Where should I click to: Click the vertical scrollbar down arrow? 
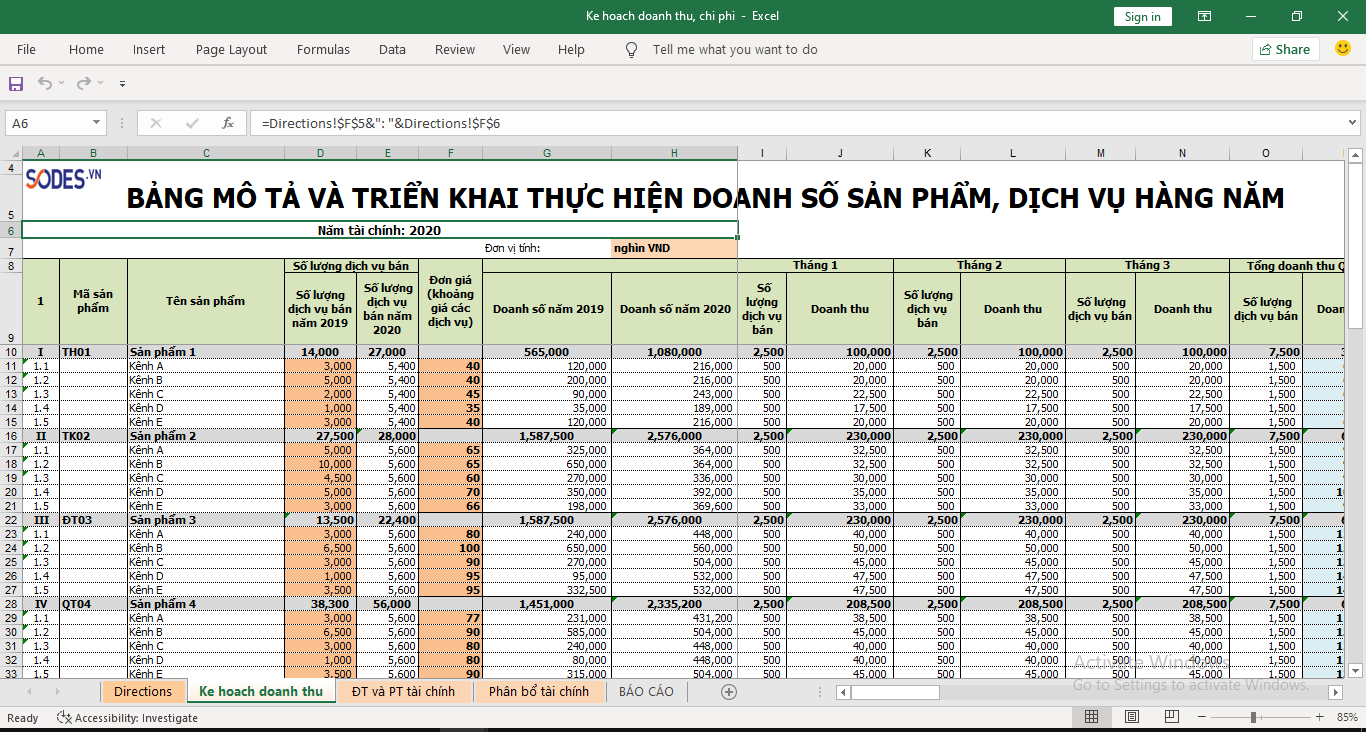click(1356, 670)
